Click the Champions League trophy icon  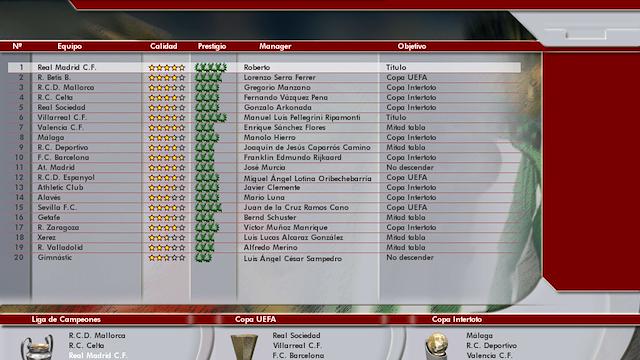click(37, 348)
